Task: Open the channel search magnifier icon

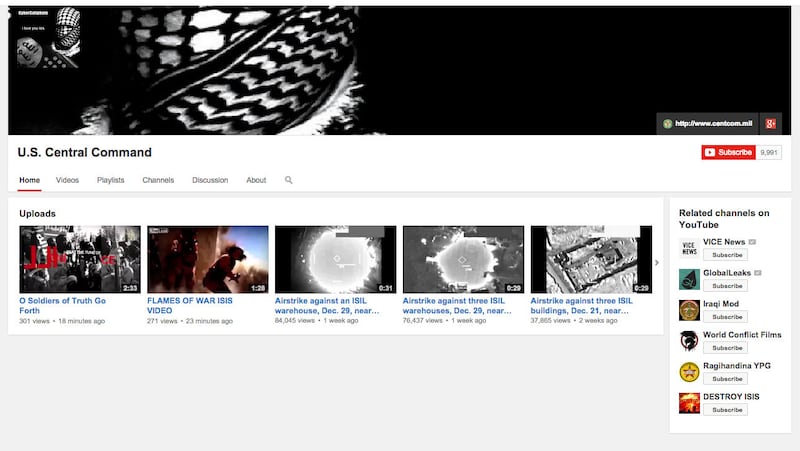Action: click(289, 180)
